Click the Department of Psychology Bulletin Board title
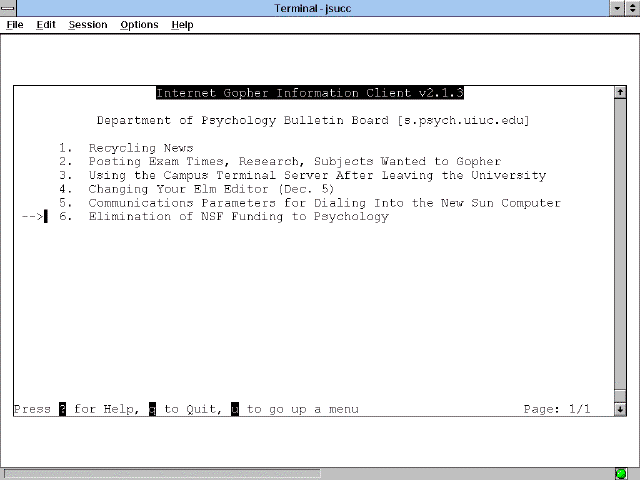640x480 pixels. tap(313, 120)
